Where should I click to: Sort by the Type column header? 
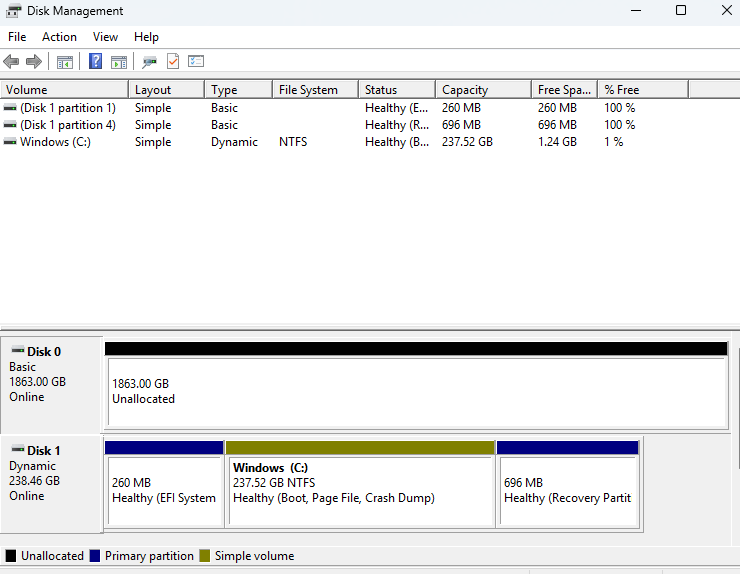point(239,90)
